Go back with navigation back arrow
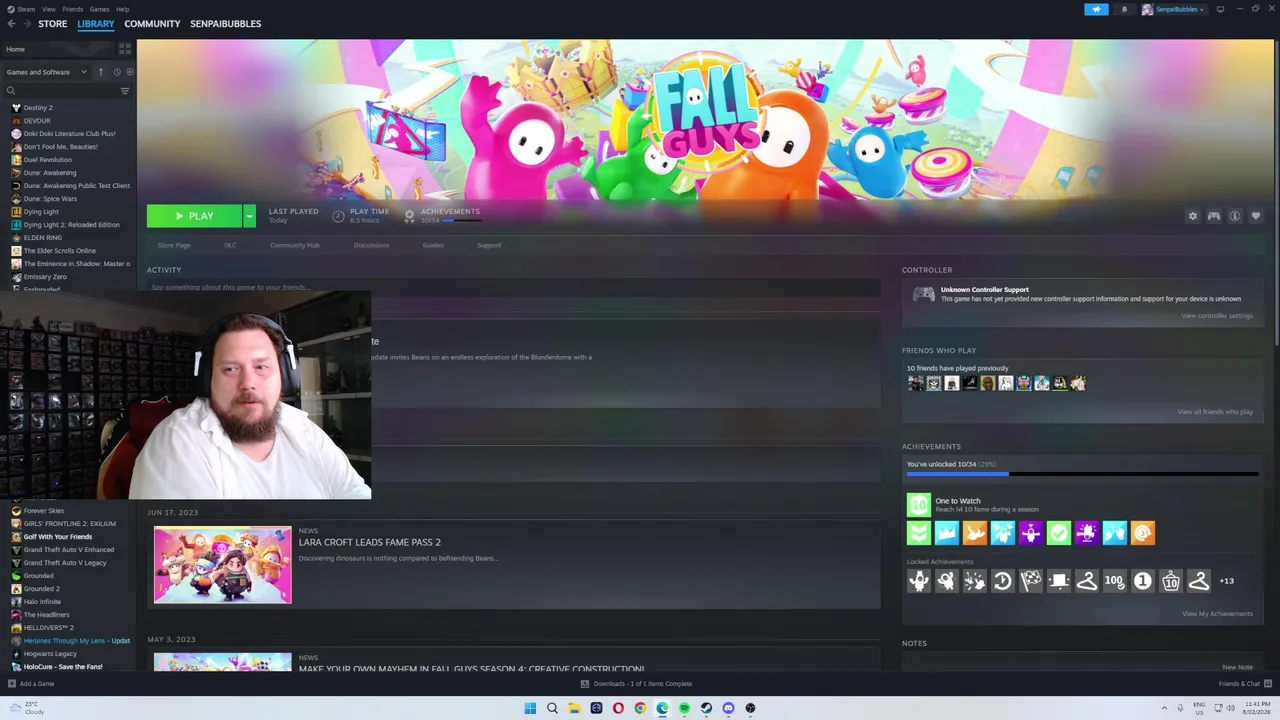 pos(10,24)
